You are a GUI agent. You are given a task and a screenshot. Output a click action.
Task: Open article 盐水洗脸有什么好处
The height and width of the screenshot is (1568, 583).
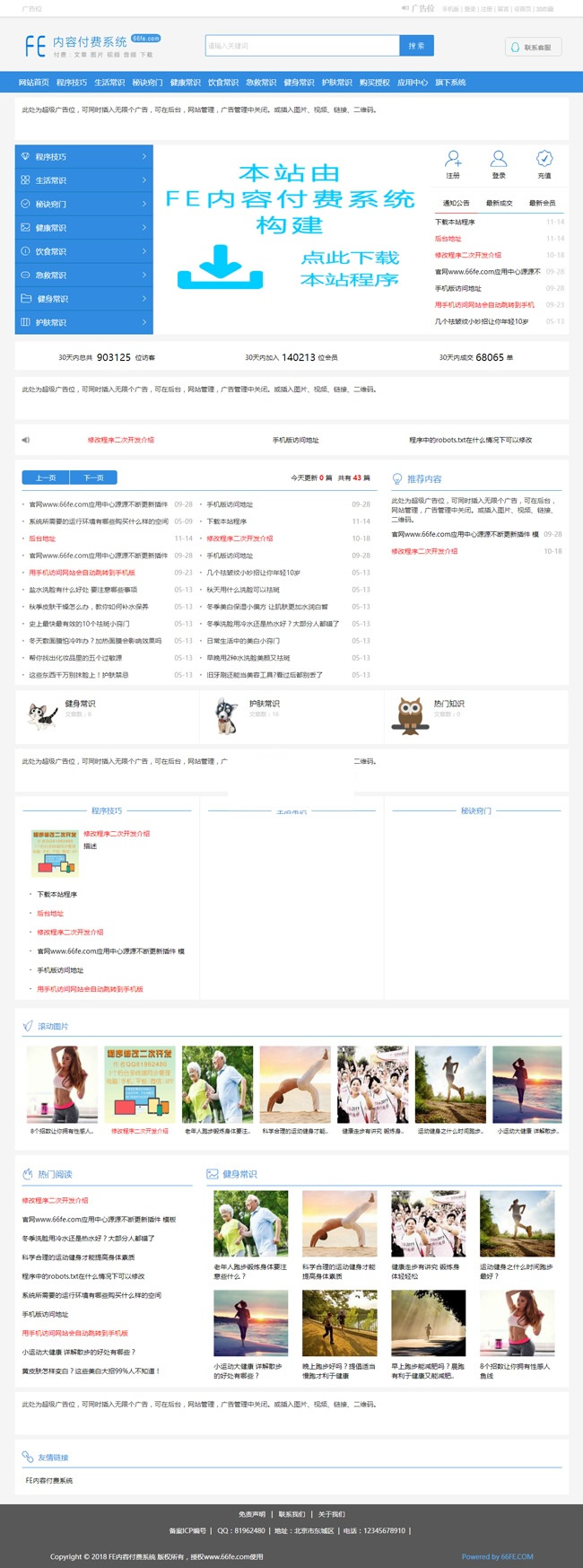[83, 590]
